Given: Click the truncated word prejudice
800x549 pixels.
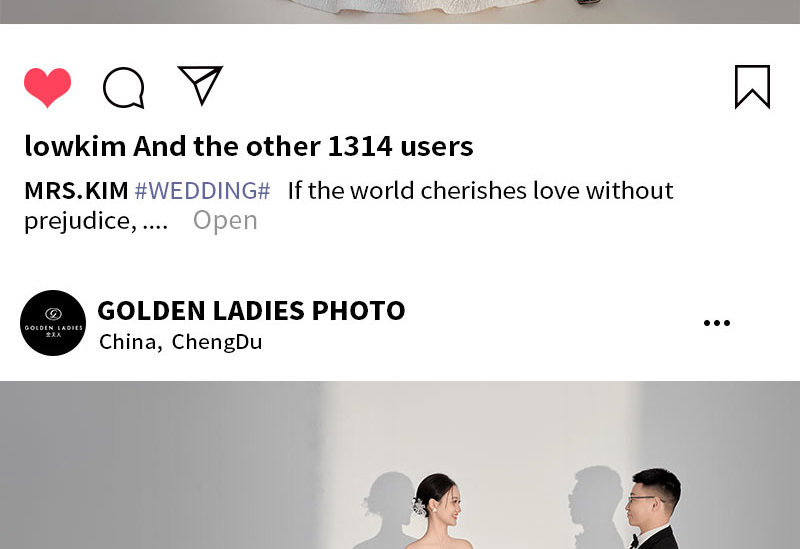Looking at the screenshot, I should (x=80, y=221).
